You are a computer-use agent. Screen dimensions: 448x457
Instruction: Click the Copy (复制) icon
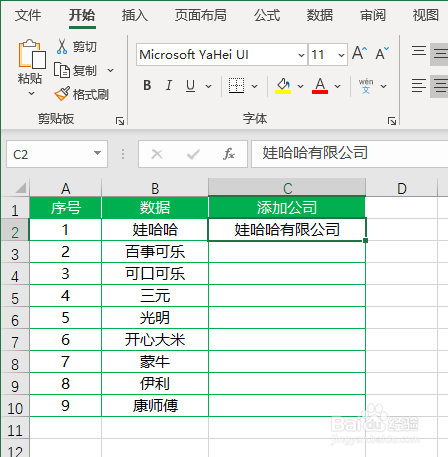(62, 70)
